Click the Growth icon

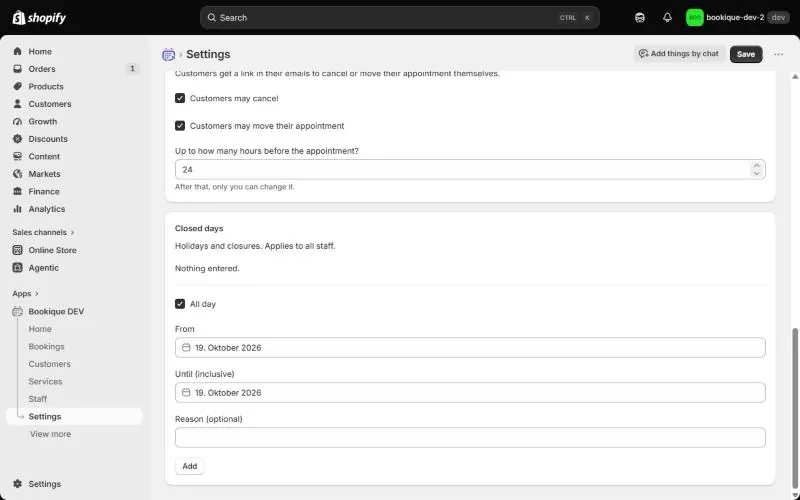click(x=18, y=121)
